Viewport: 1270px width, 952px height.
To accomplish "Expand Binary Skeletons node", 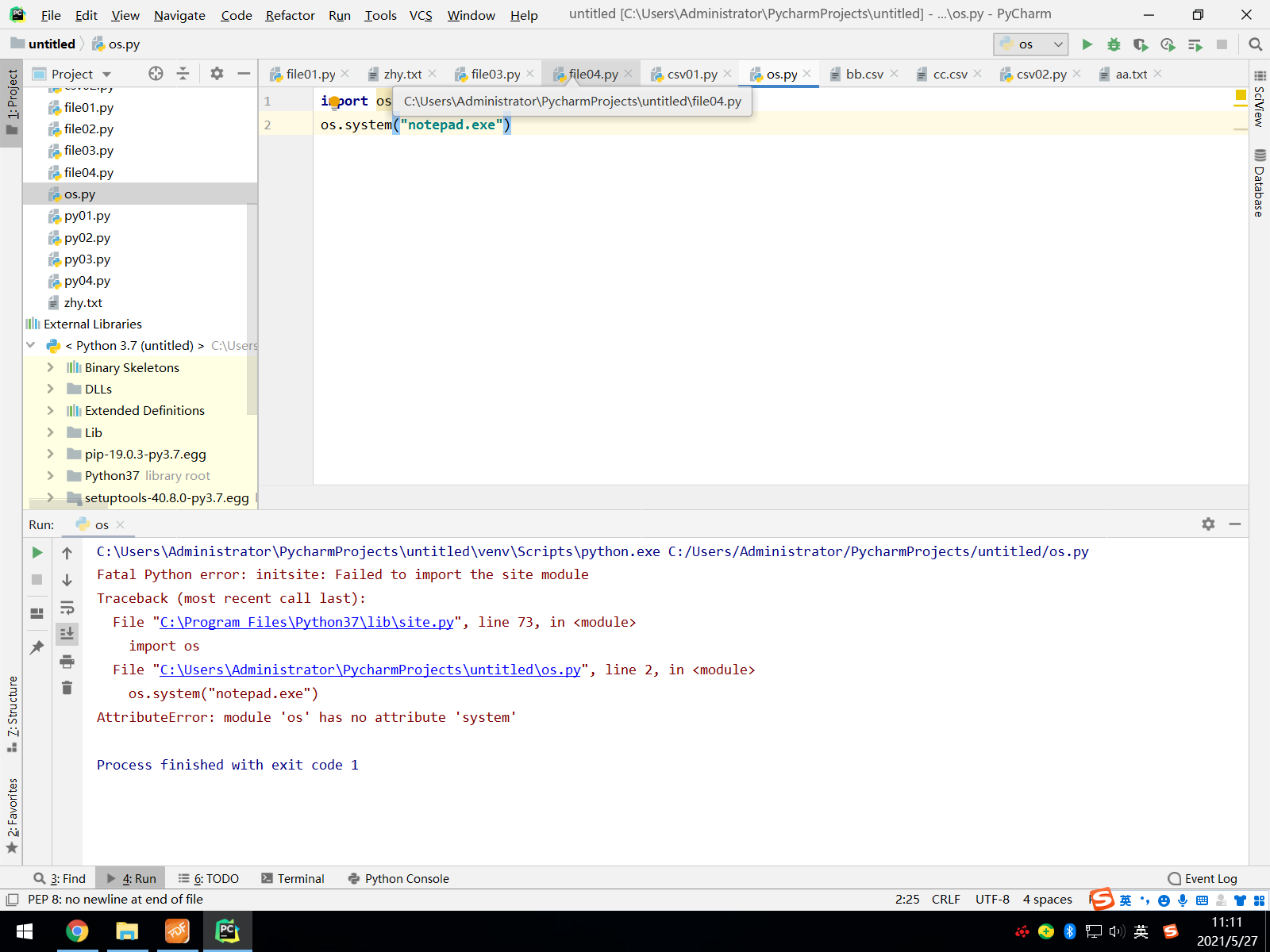I will point(51,367).
